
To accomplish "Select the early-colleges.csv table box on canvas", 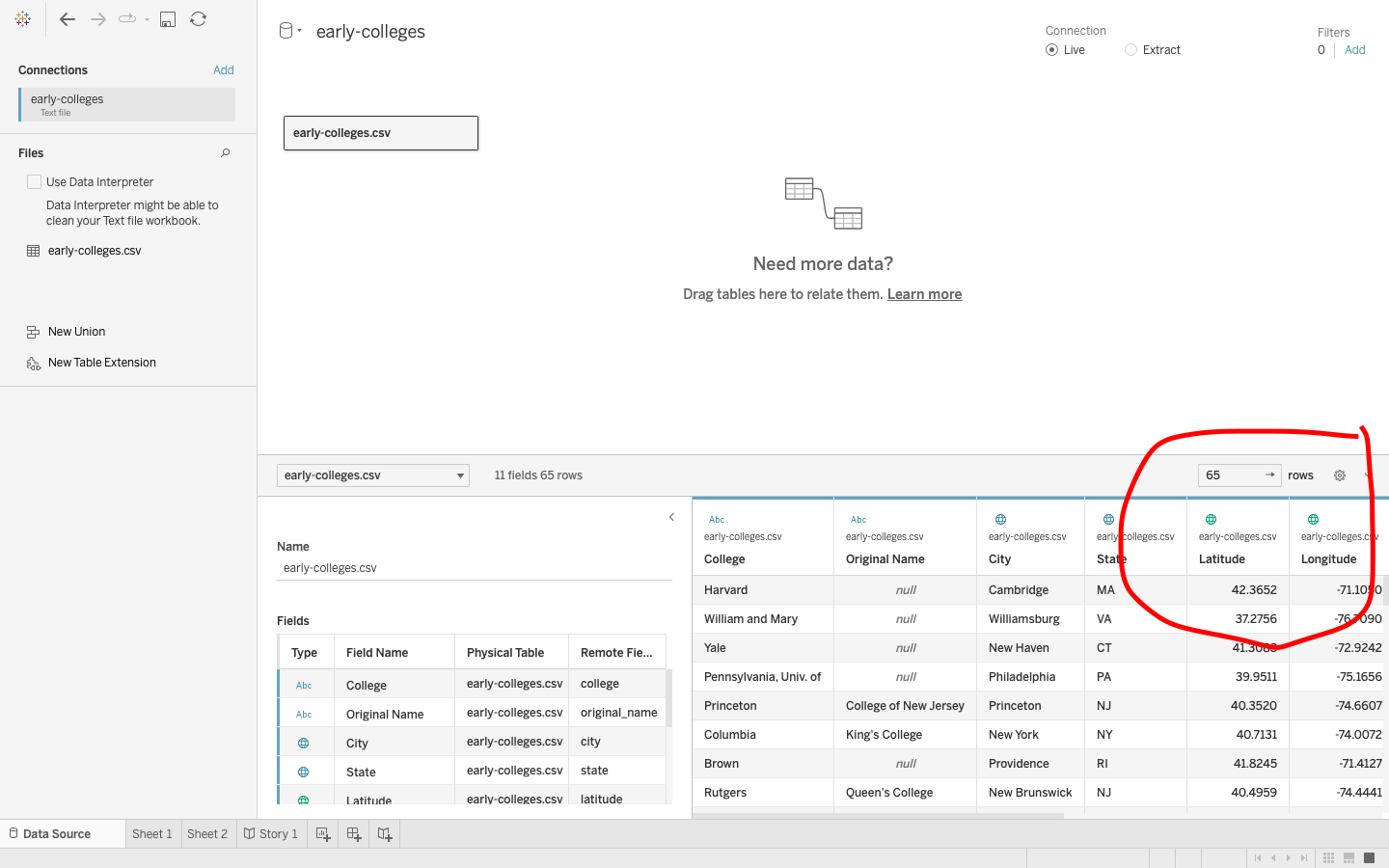I will tap(381, 133).
